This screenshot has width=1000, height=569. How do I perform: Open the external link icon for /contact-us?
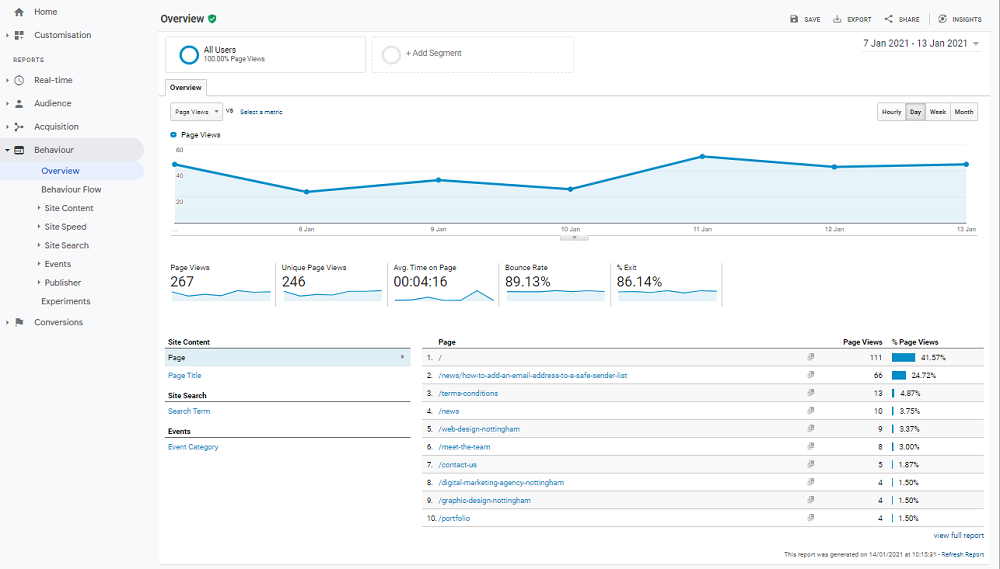point(811,464)
